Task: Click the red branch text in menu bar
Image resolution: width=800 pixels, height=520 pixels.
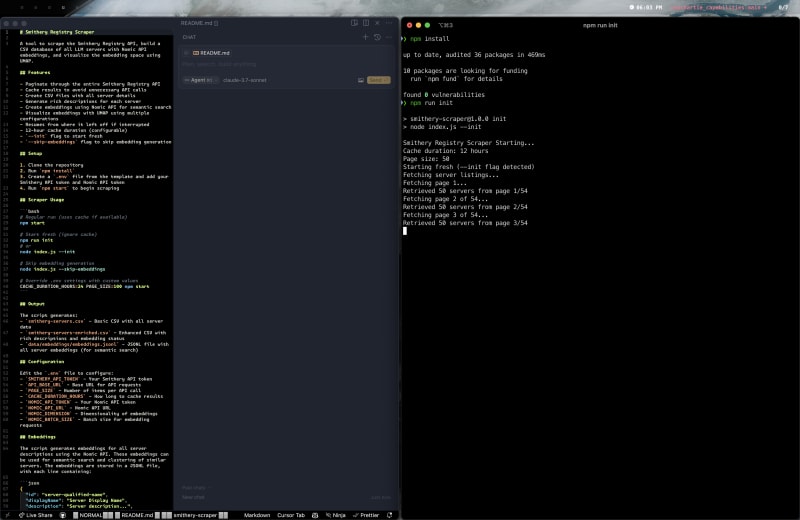Action: tap(718, 8)
